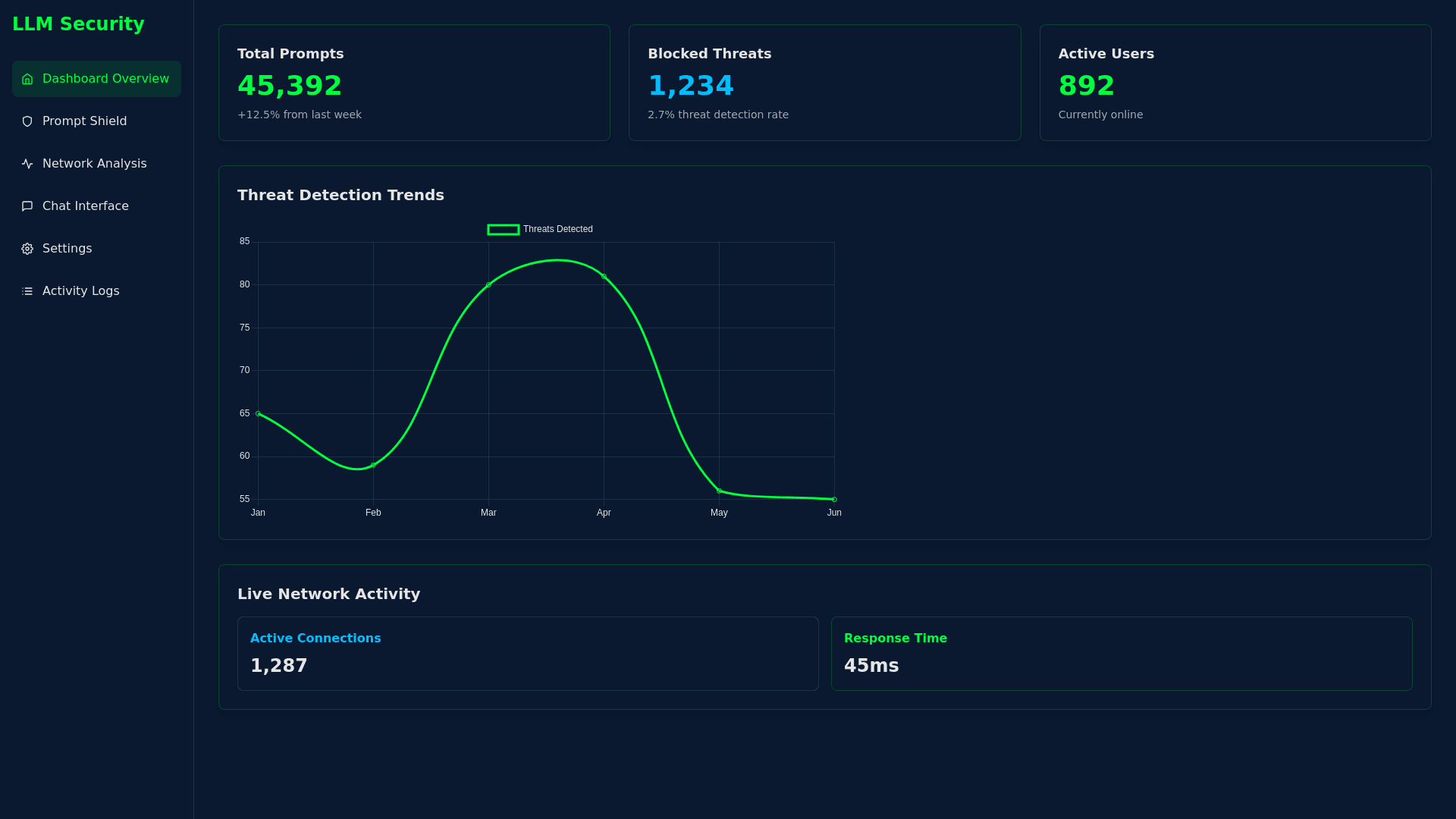Open the Prompt Shield page
Image resolution: width=1456 pixels, height=819 pixels.
pos(84,121)
